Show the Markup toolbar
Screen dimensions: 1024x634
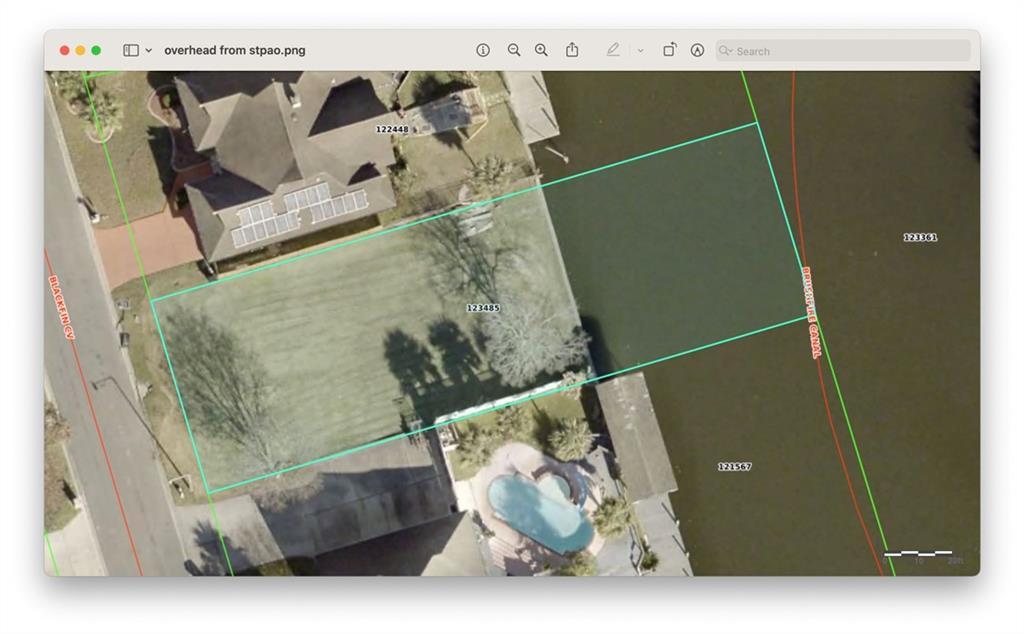(697, 50)
